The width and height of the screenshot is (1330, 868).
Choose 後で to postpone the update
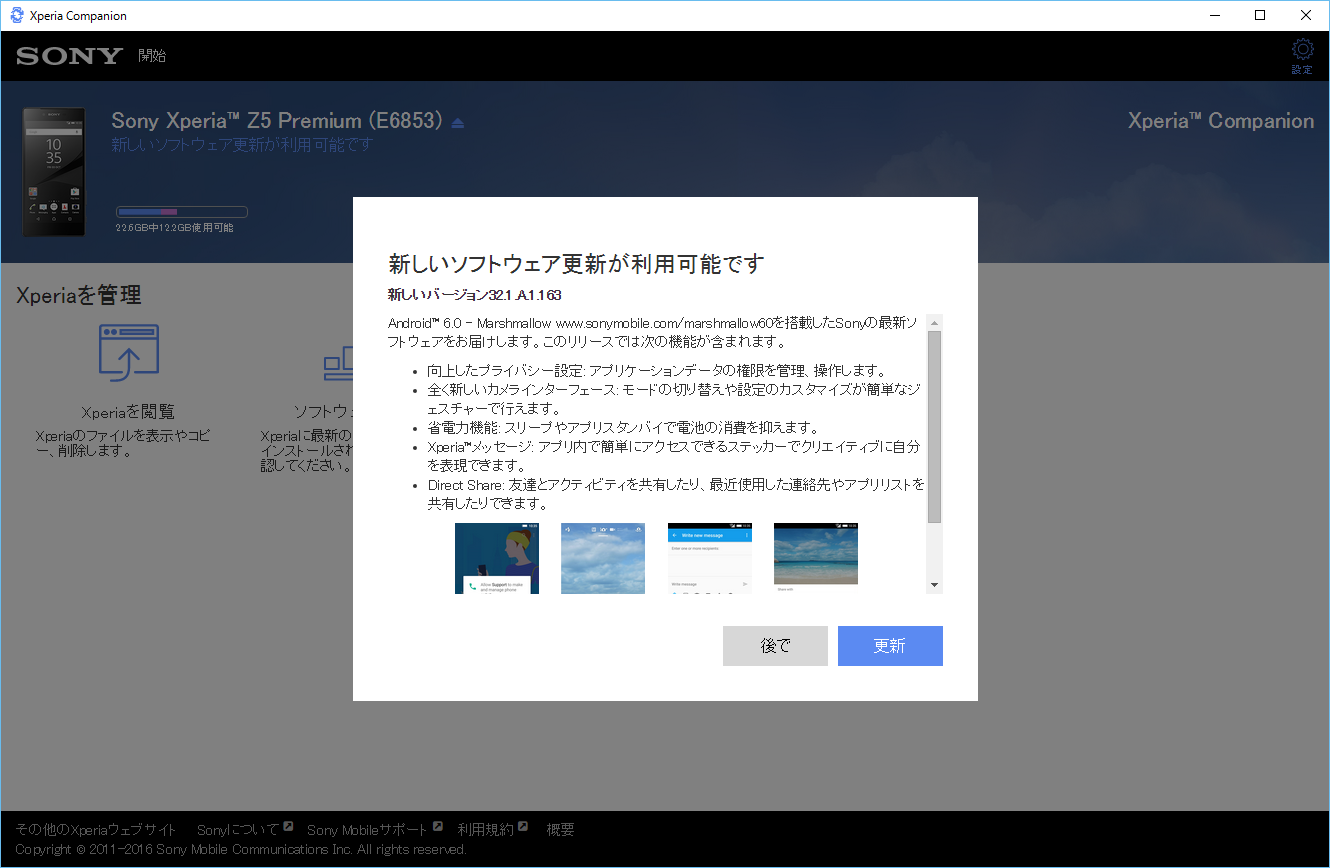(775, 646)
